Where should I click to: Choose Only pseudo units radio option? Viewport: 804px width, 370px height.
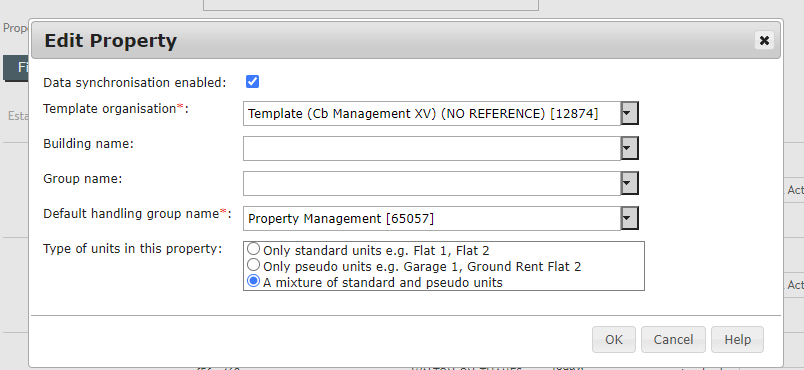coord(253,265)
